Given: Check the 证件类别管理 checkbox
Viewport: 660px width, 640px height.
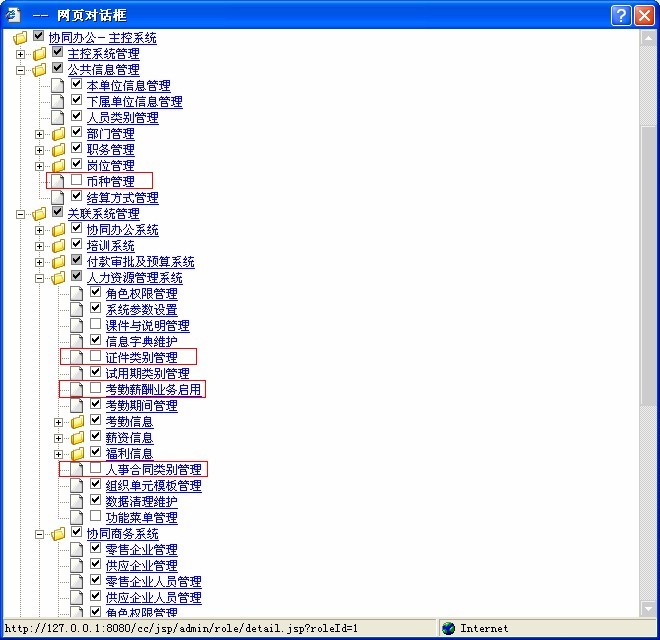Looking at the screenshot, I should click(96, 356).
